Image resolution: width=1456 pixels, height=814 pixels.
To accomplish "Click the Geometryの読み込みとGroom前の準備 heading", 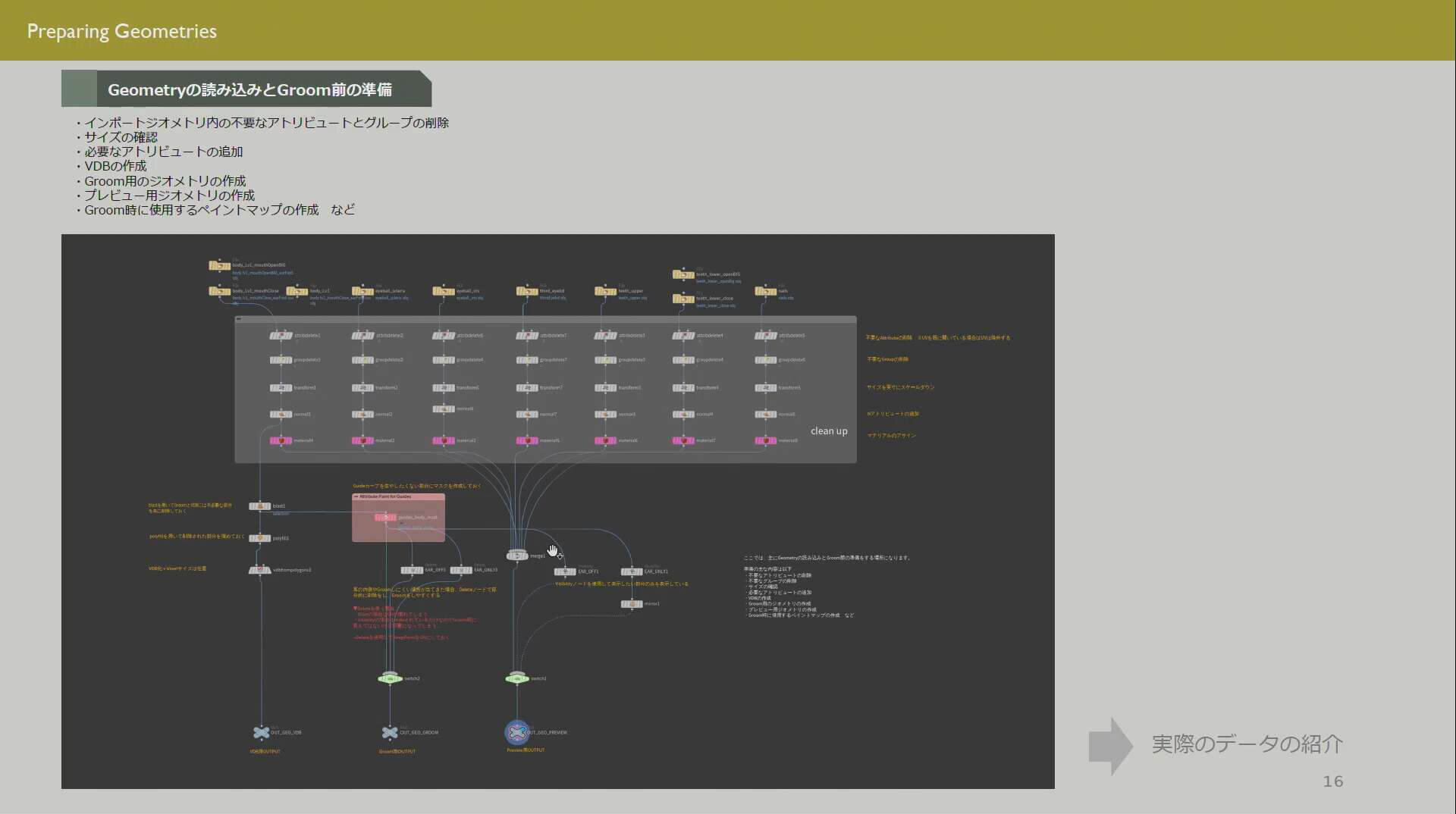I will coord(249,89).
